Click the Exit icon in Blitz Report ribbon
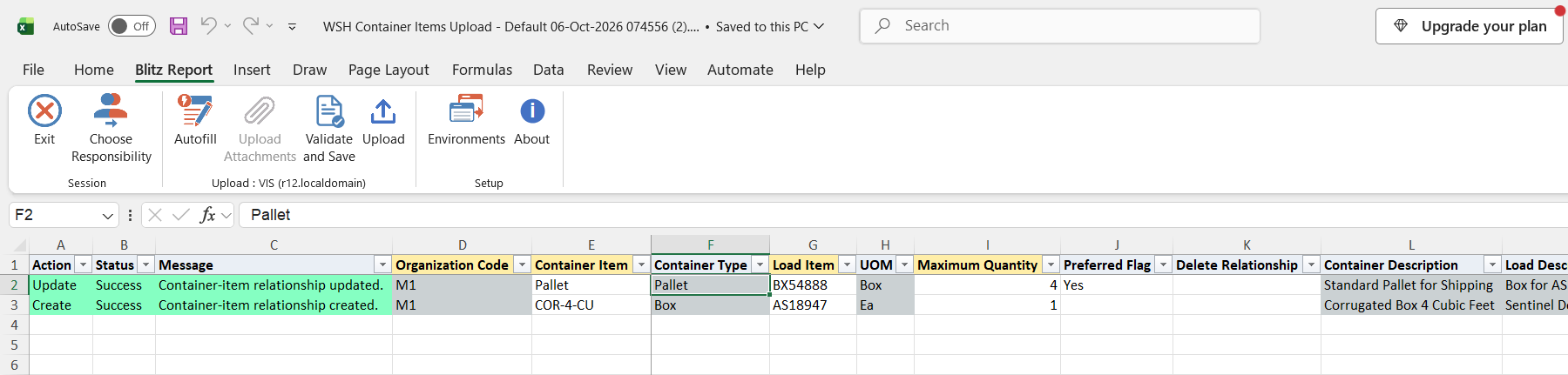Image resolution: width=1568 pixels, height=375 pixels. pyautogui.click(x=44, y=111)
